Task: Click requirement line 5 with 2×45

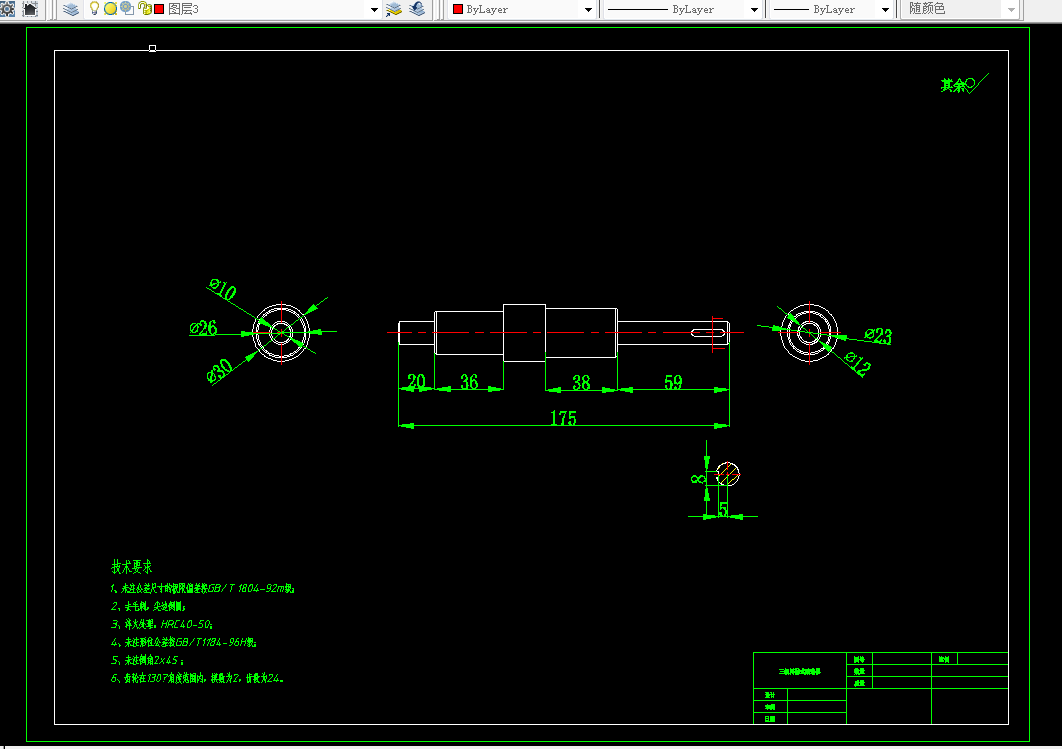Action: pyautogui.click(x=147, y=660)
